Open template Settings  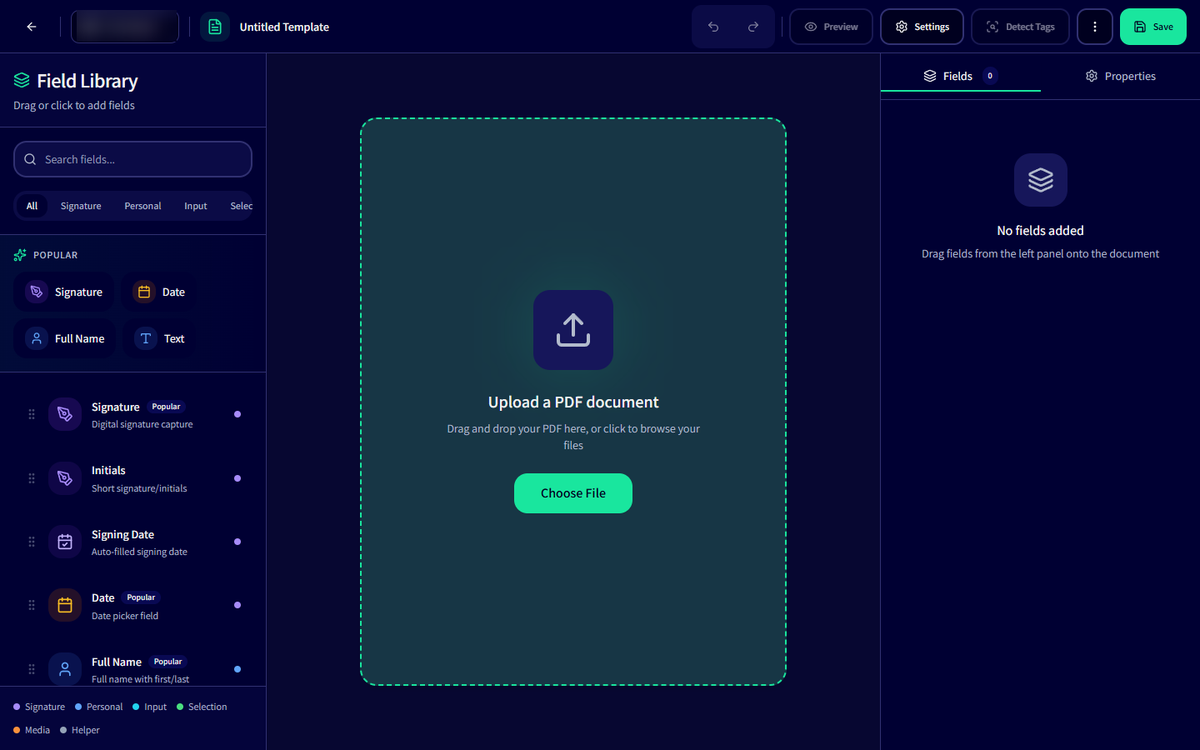(922, 27)
